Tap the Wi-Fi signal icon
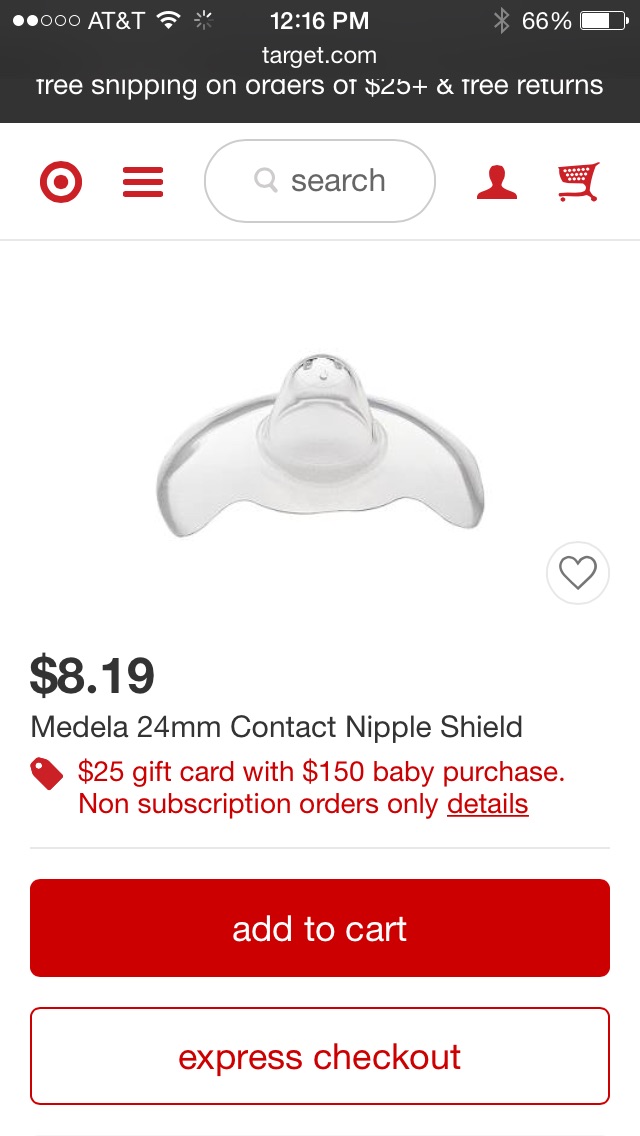The image size is (640, 1136). [x=169, y=20]
